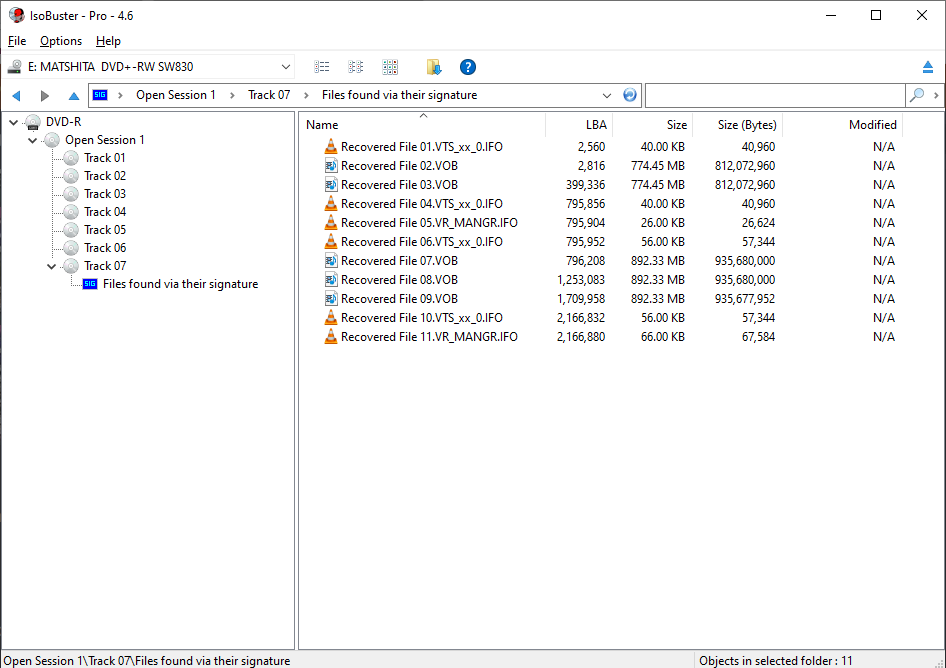Click the DVD-R drive icon in the tree
The image size is (946, 668).
click(33, 122)
